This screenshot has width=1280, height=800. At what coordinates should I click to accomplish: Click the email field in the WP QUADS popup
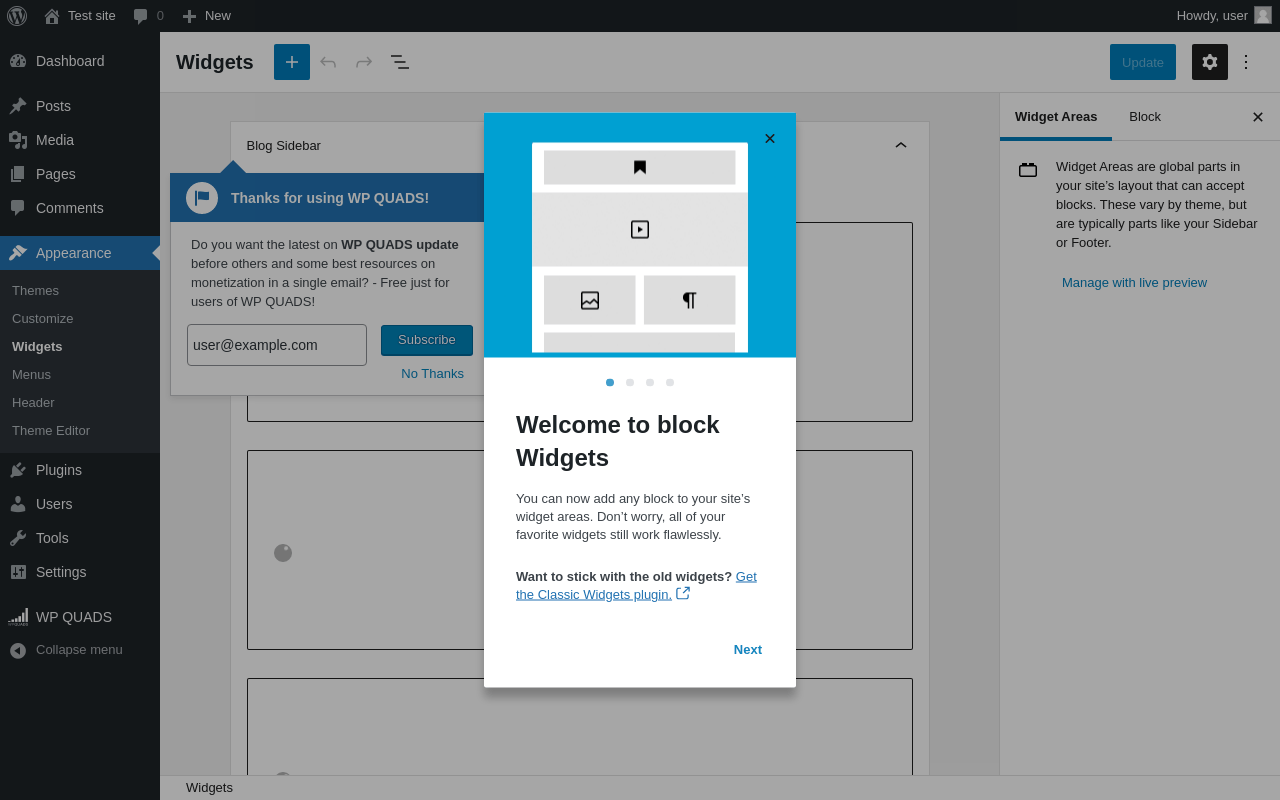[277, 345]
